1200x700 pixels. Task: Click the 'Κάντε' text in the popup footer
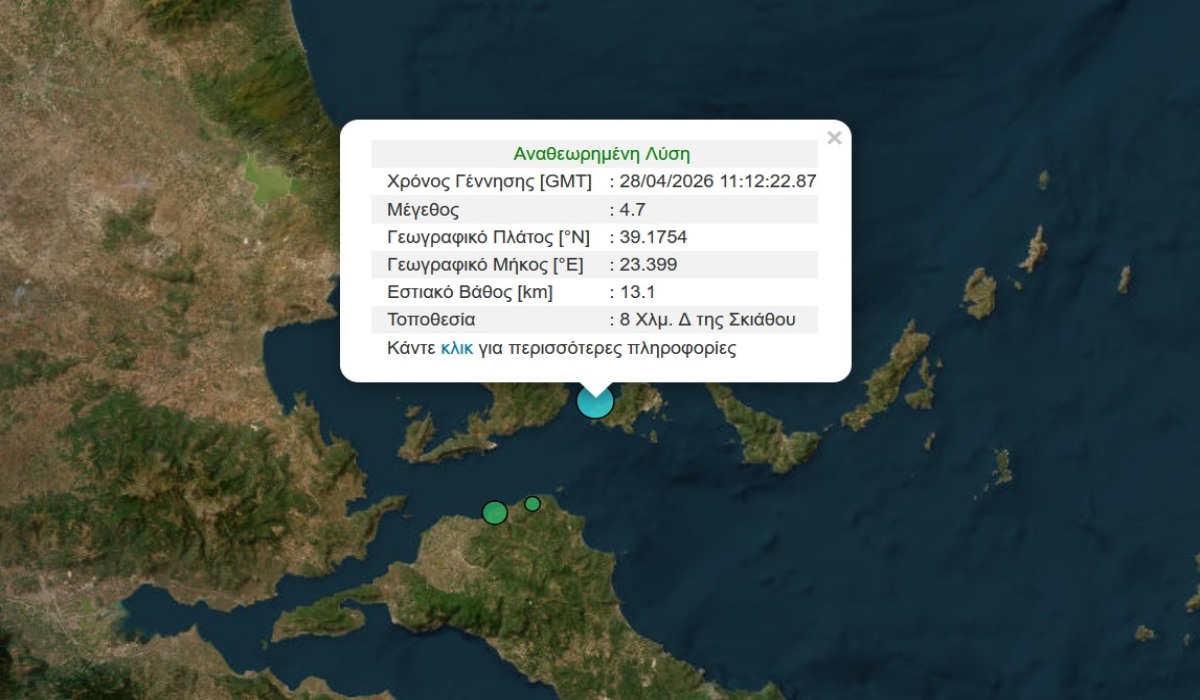coord(411,349)
